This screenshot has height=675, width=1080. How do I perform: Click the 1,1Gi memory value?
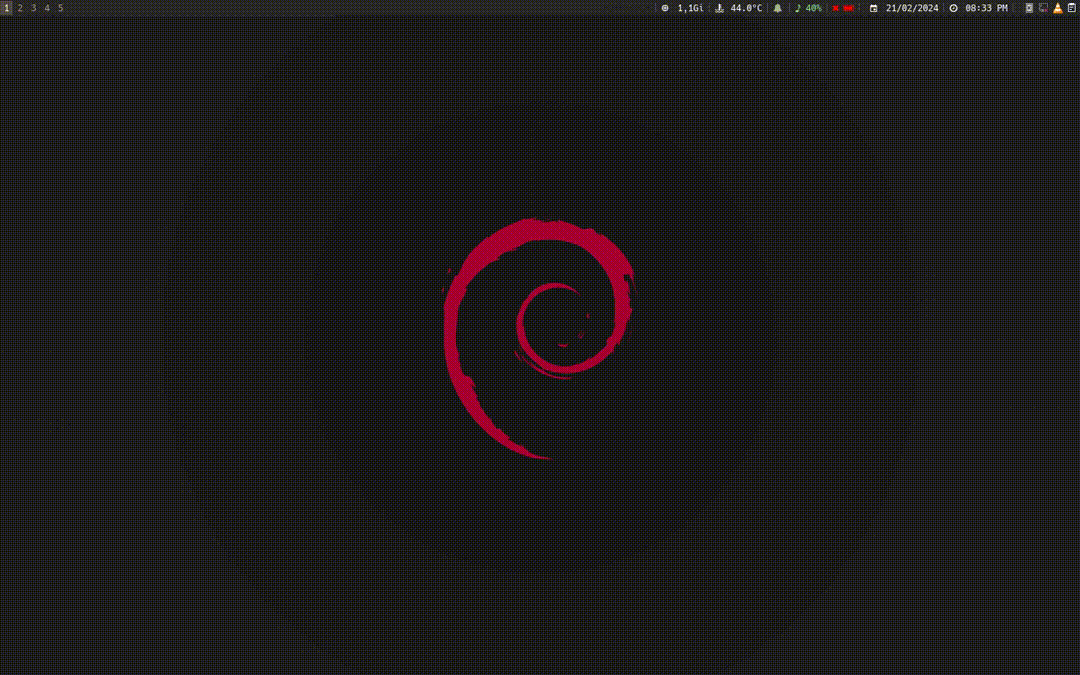(690, 8)
